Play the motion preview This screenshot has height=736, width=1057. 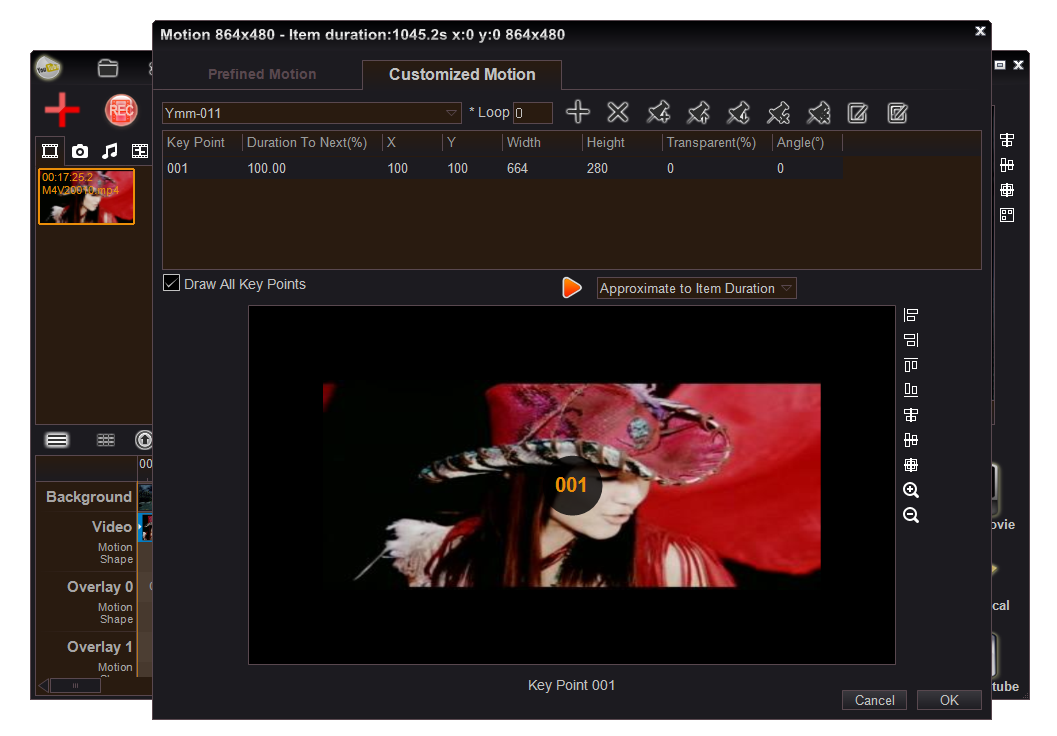(572, 288)
